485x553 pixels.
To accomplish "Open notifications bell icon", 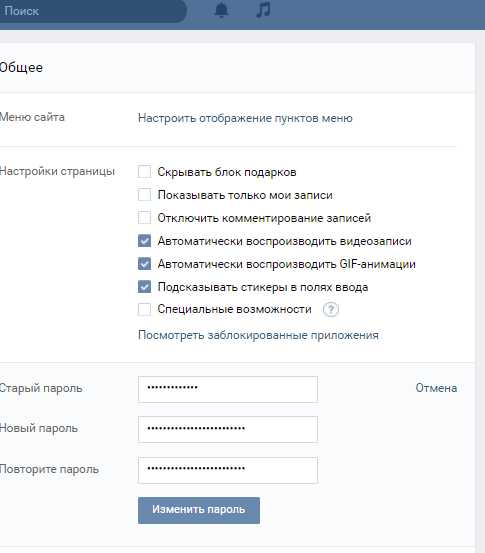I will point(222,10).
